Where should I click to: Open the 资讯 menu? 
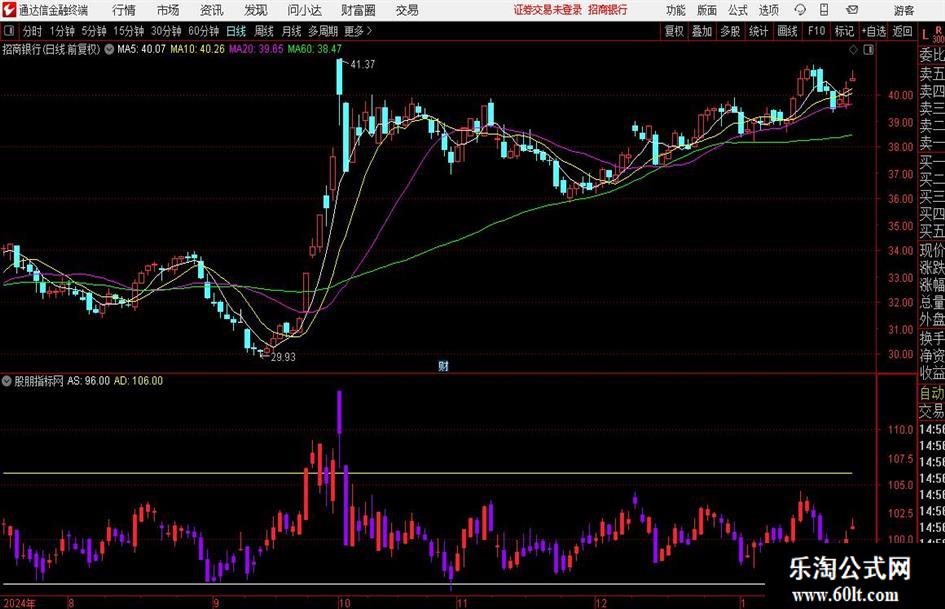212,10
